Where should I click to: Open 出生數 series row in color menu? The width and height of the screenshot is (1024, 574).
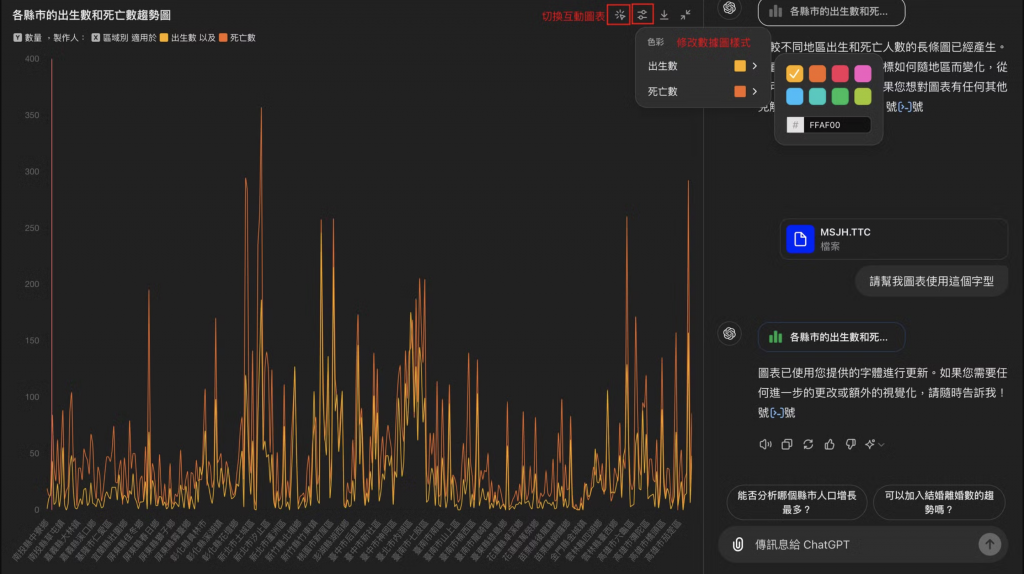[x=702, y=66]
